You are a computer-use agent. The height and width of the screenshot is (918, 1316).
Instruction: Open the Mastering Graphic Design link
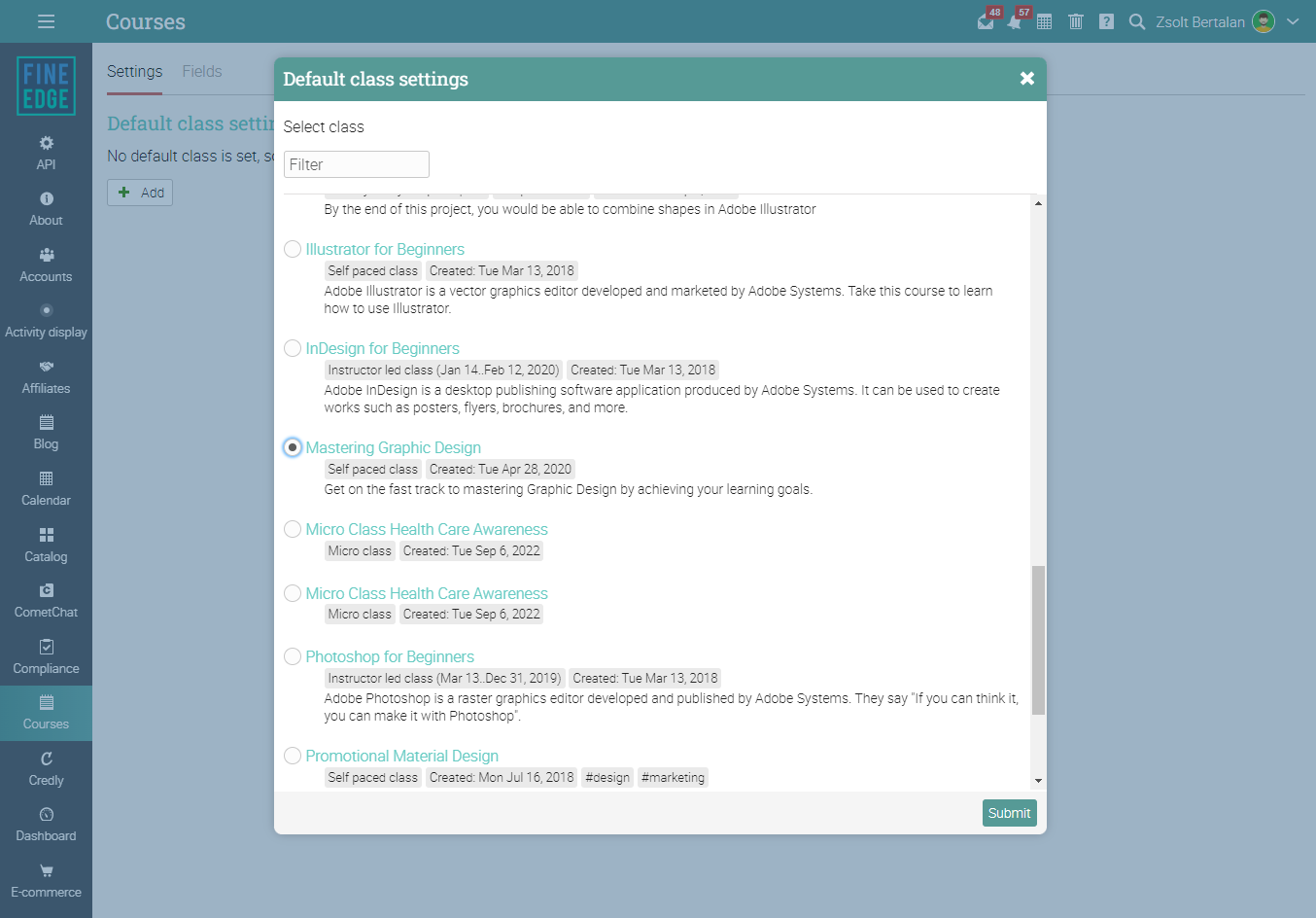click(393, 447)
